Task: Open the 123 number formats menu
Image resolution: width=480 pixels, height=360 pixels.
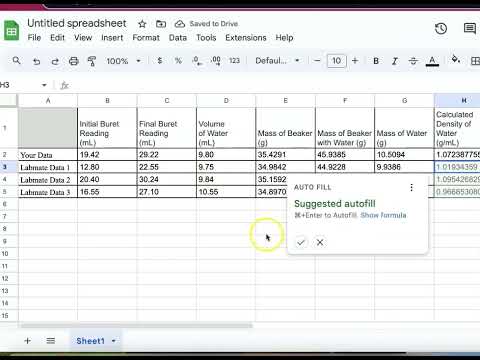Action: tap(234, 61)
